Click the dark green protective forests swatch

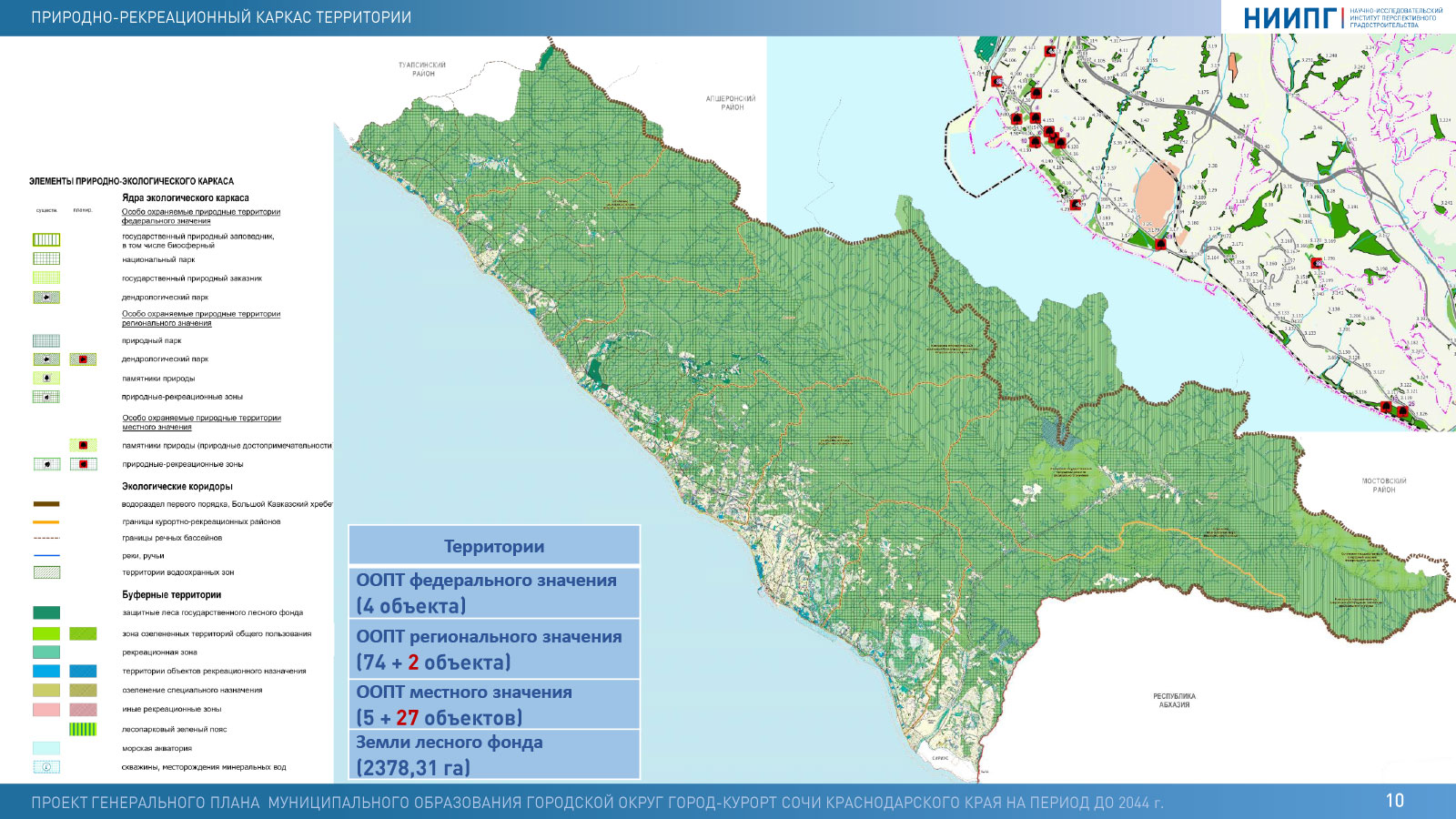[x=46, y=613]
